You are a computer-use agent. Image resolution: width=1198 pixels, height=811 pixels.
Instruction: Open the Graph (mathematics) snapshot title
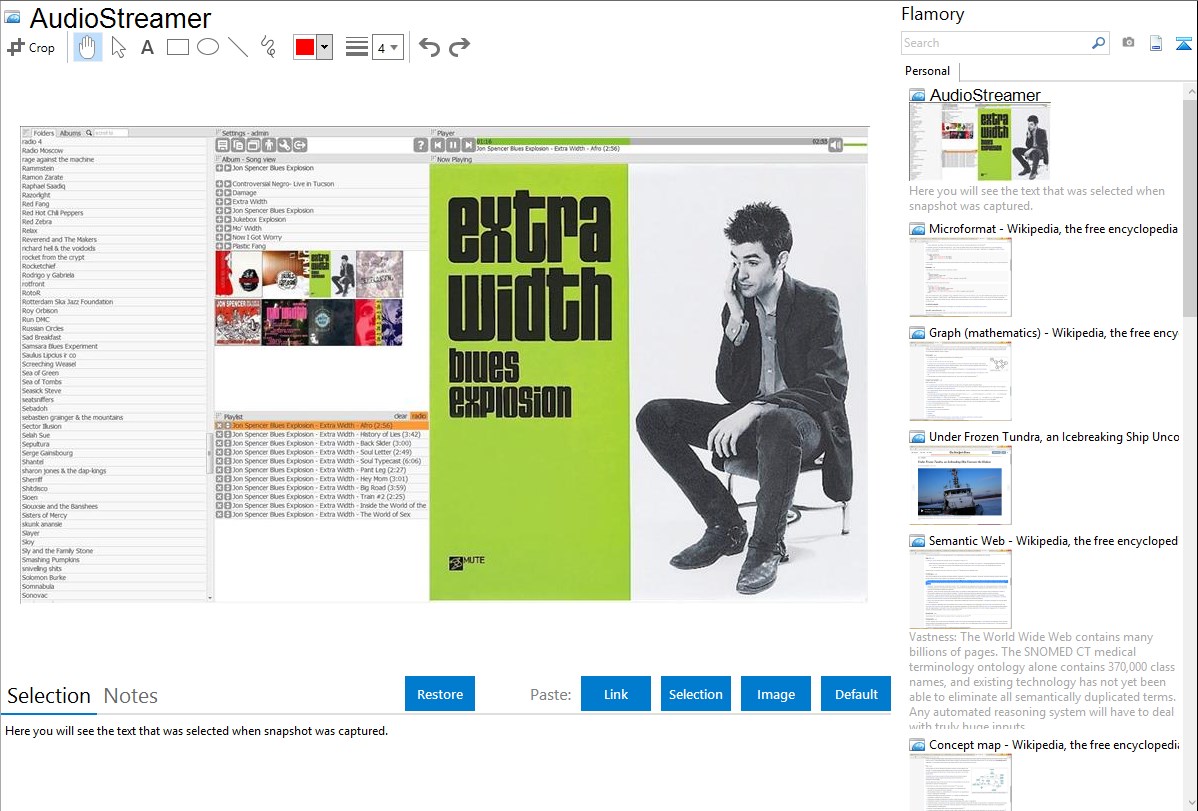click(x=1054, y=333)
